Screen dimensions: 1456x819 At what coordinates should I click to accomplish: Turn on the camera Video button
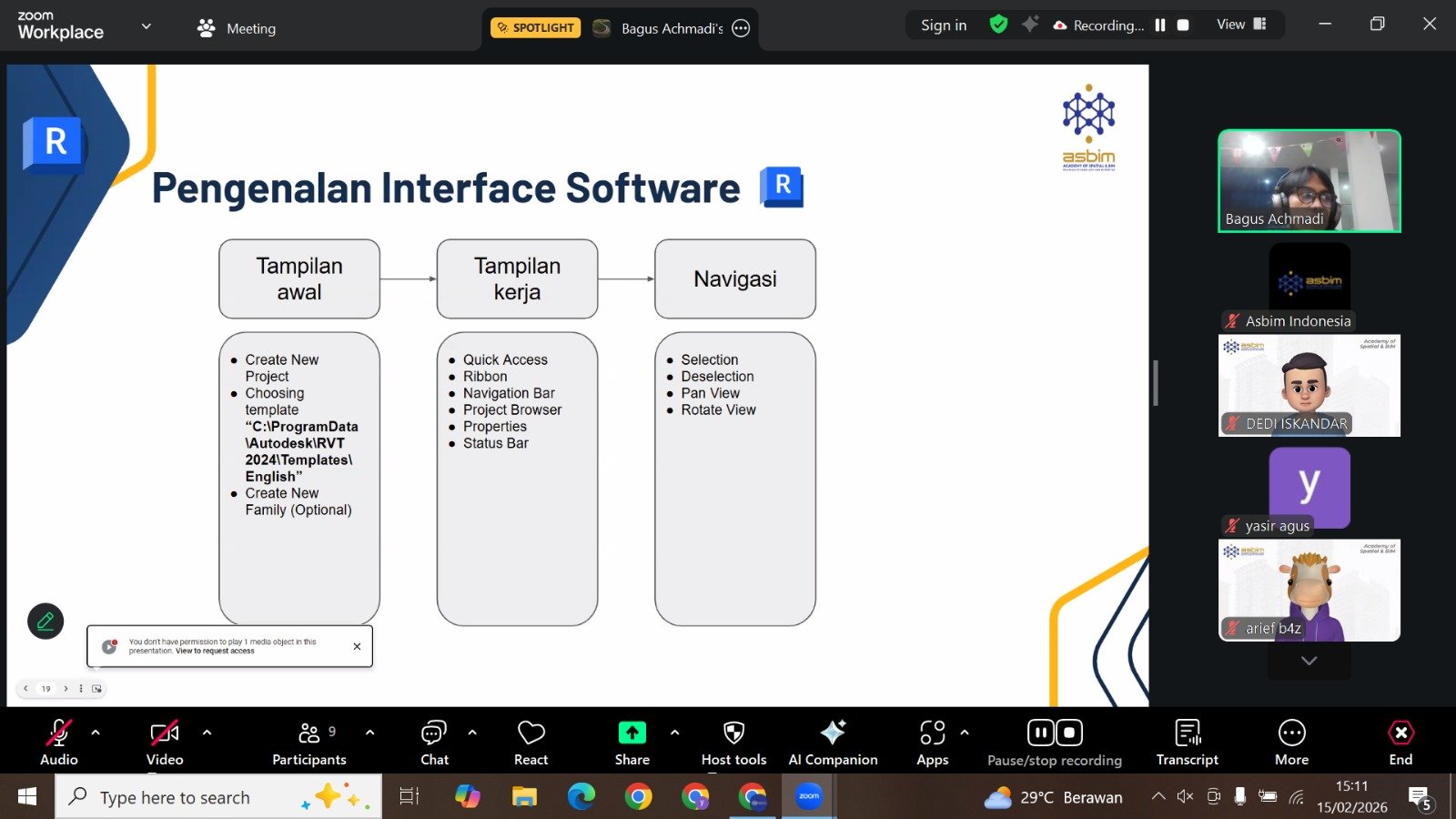pos(165,742)
